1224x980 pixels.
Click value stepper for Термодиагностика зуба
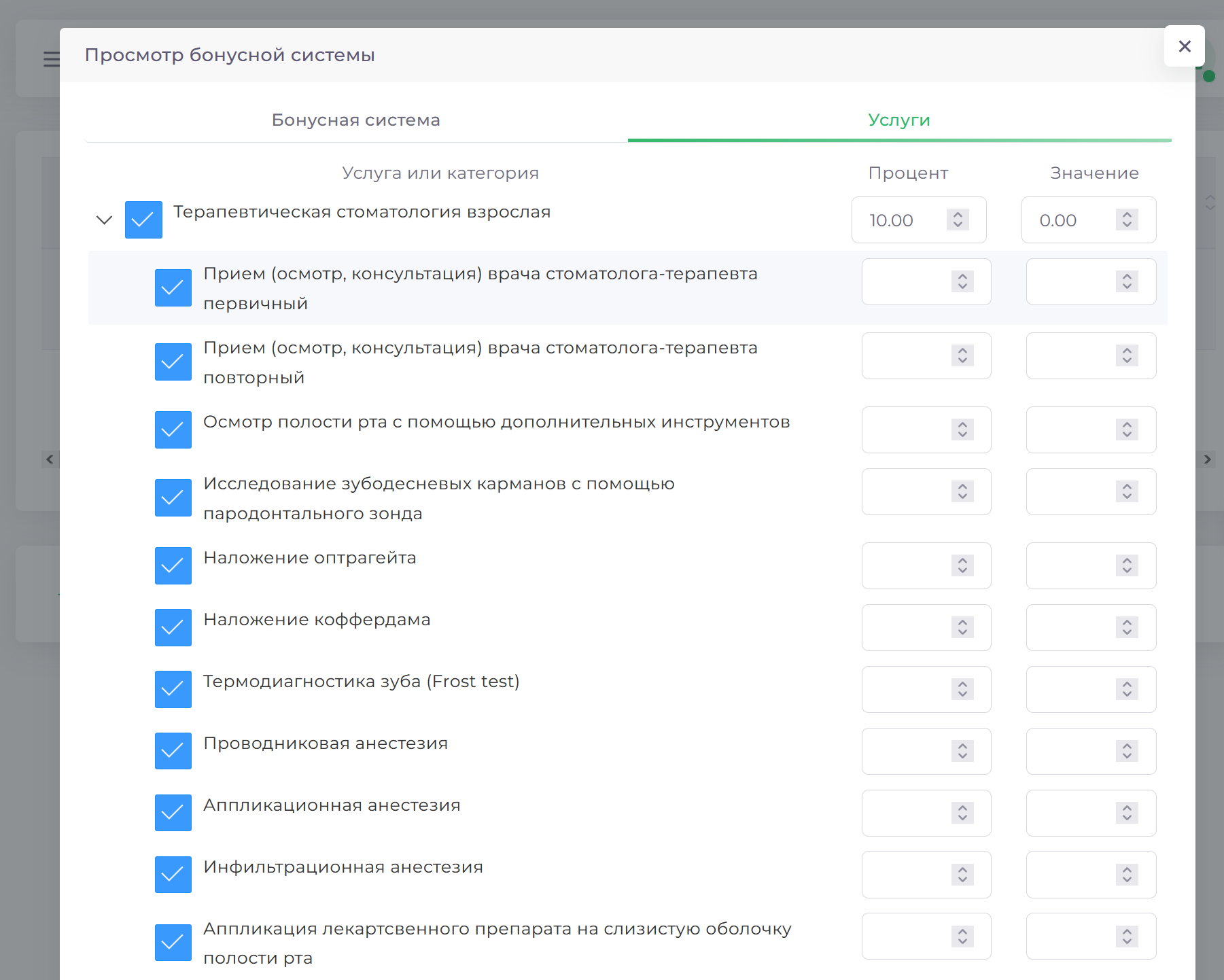point(1127,689)
